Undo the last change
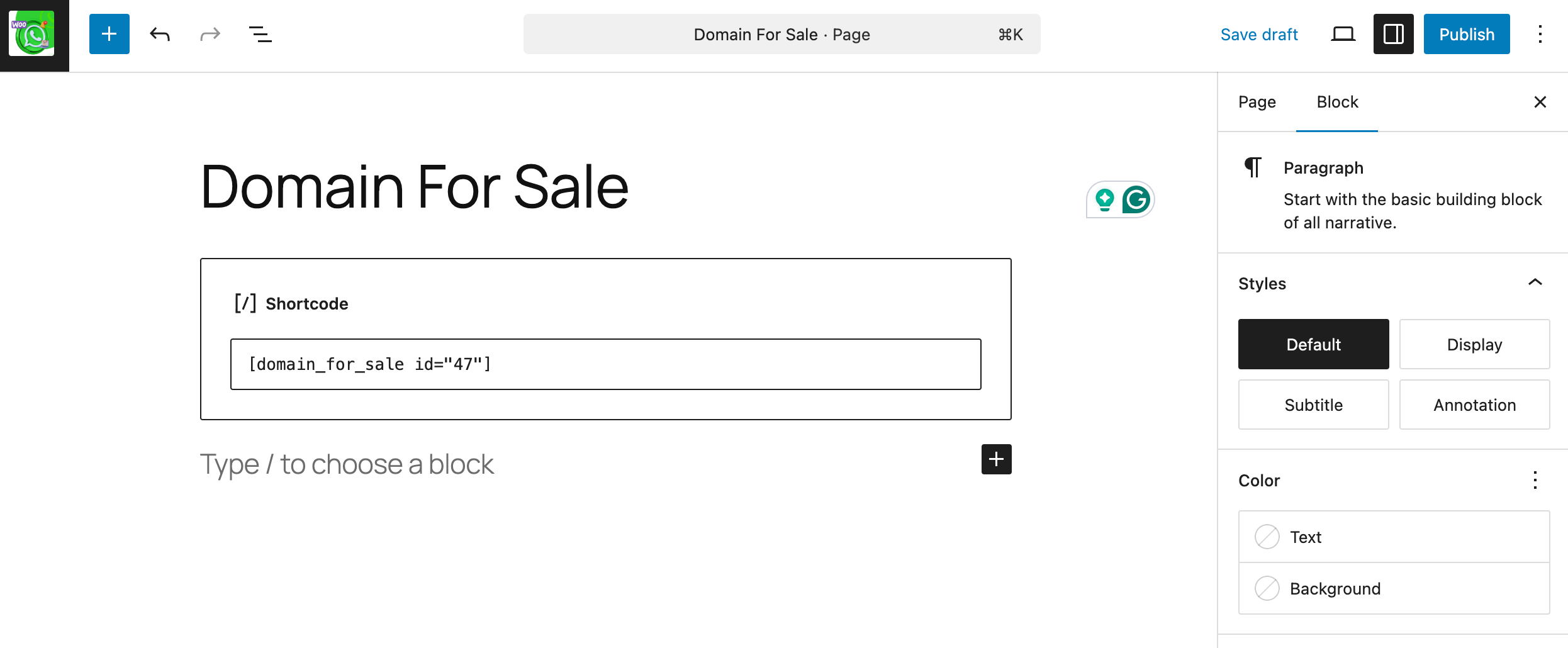This screenshot has height=648, width=1568. [x=160, y=34]
